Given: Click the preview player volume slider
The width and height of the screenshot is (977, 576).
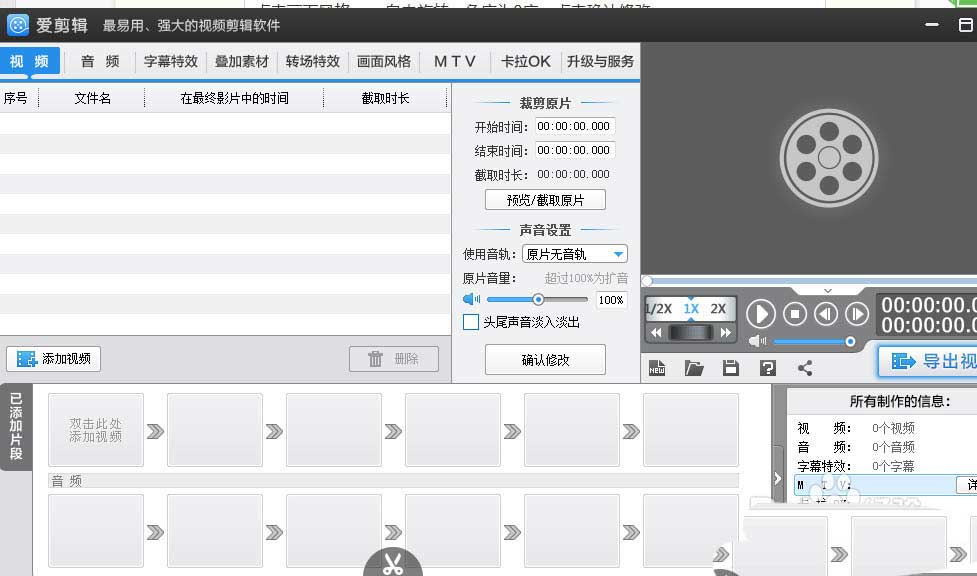Looking at the screenshot, I should 813,341.
